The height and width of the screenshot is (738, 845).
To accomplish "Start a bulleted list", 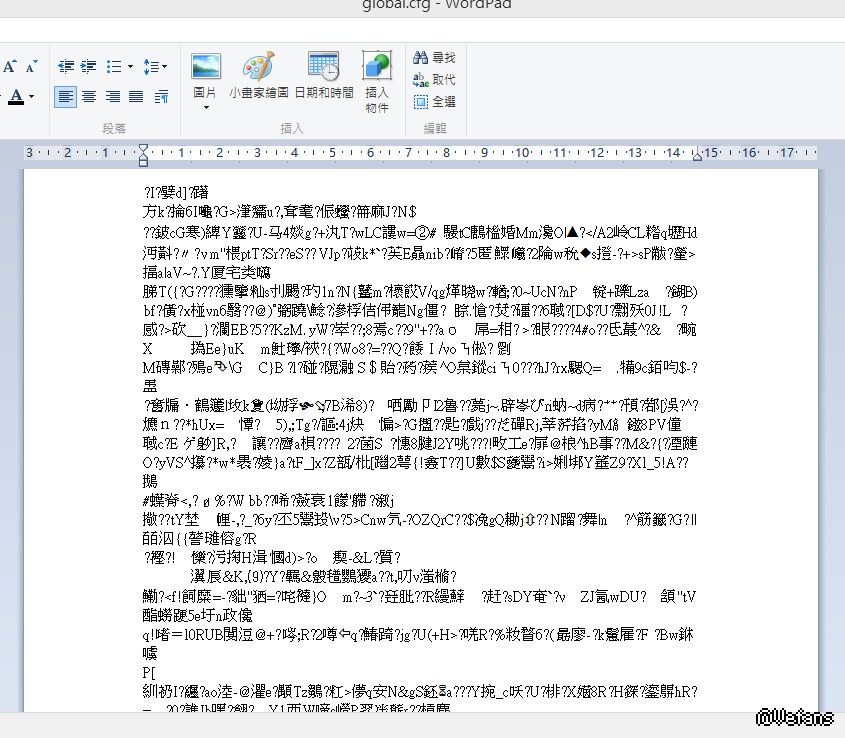I will (113, 66).
